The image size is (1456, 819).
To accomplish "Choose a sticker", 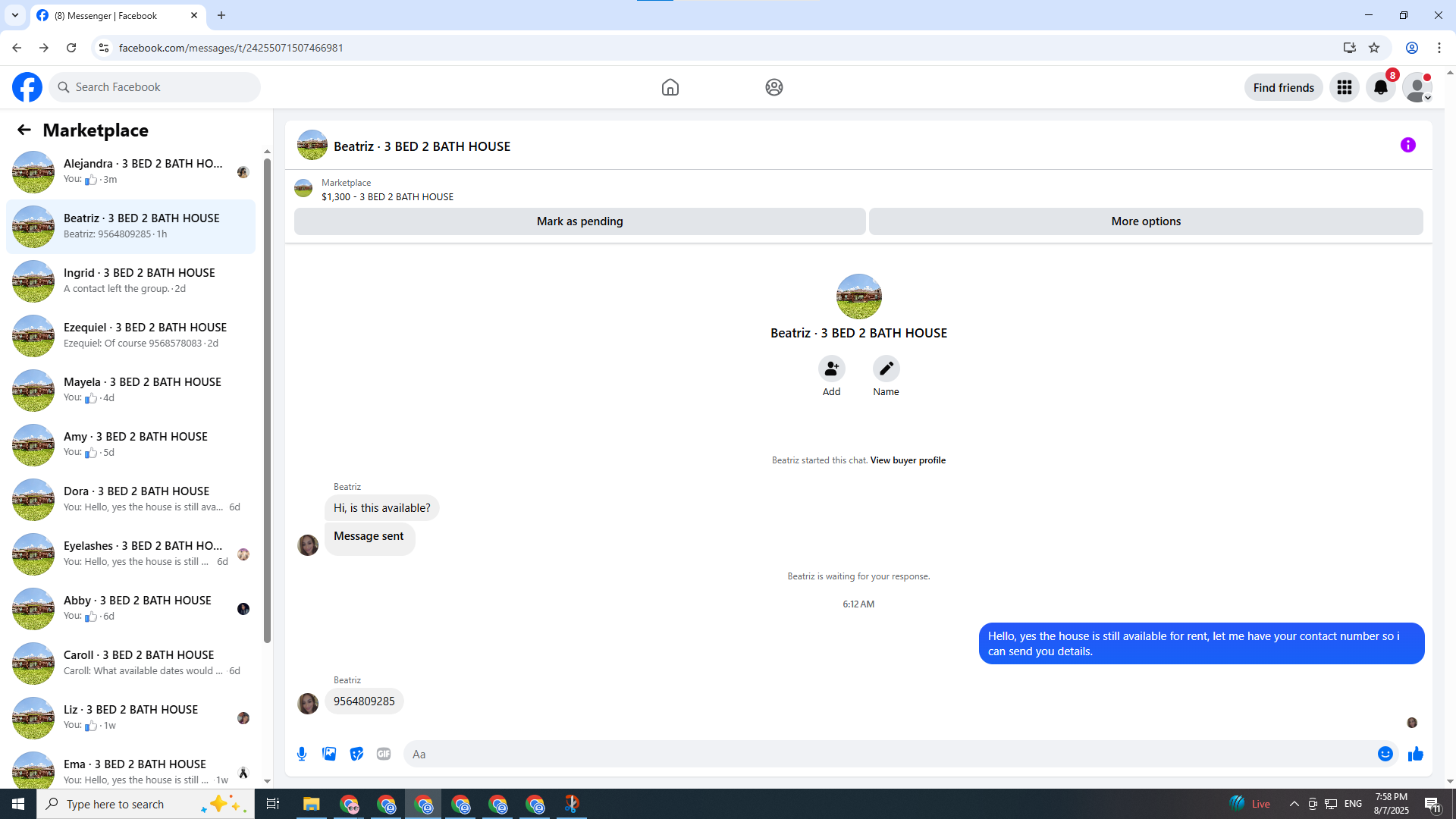I will [356, 754].
